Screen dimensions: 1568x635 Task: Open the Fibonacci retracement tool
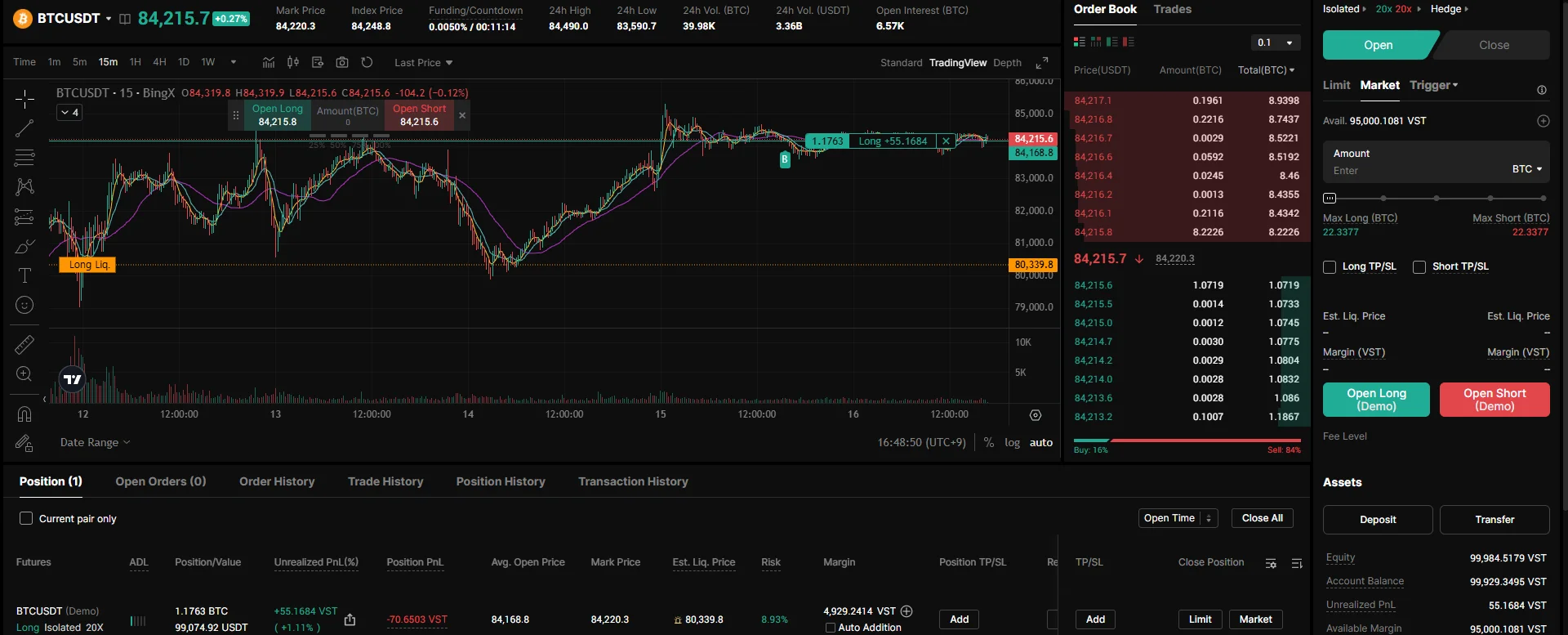click(x=24, y=157)
